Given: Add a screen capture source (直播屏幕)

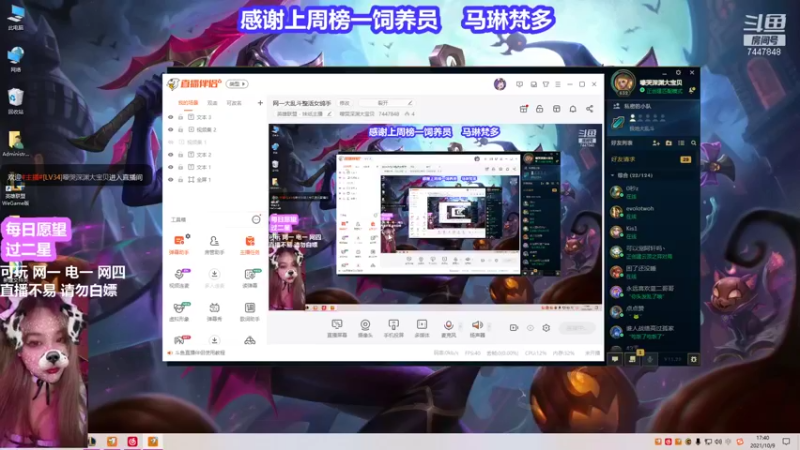Looking at the screenshot, I should 337,328.
